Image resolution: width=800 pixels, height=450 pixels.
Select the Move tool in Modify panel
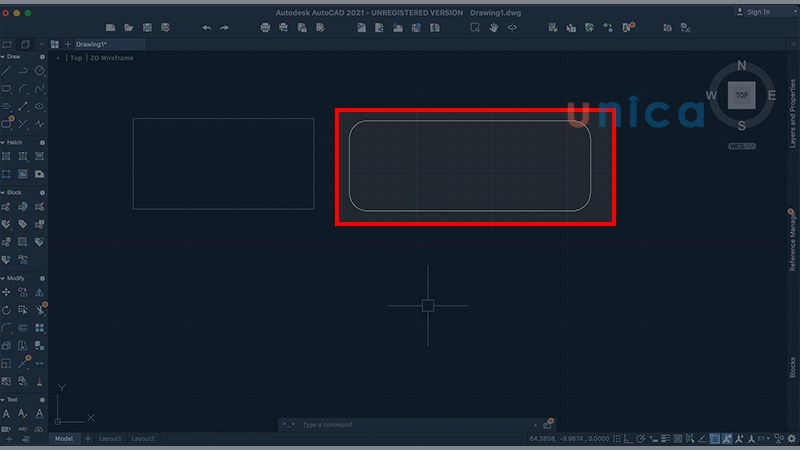click(7, 293)
